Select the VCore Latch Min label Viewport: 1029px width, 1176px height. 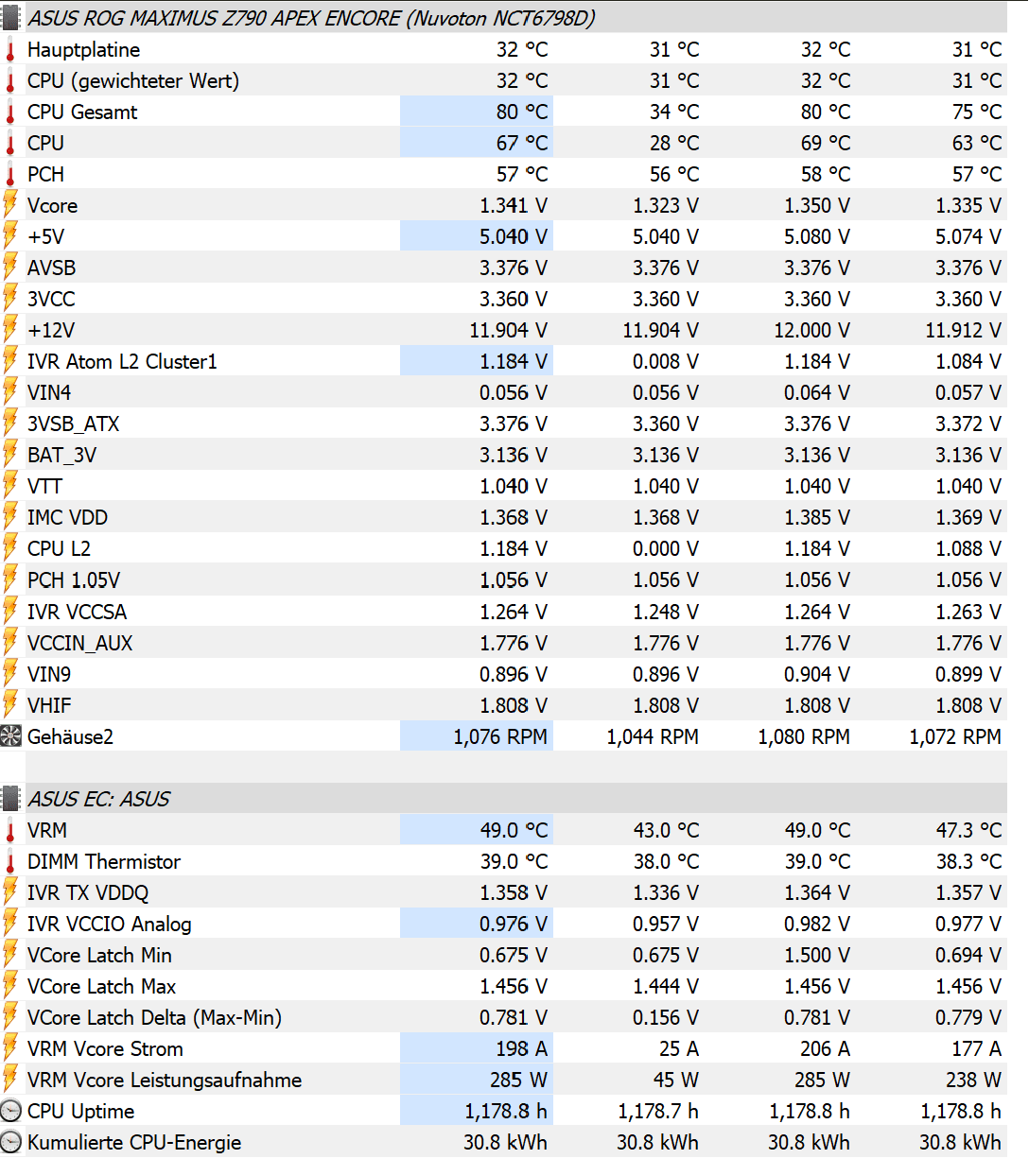click(x=99, y=955)
